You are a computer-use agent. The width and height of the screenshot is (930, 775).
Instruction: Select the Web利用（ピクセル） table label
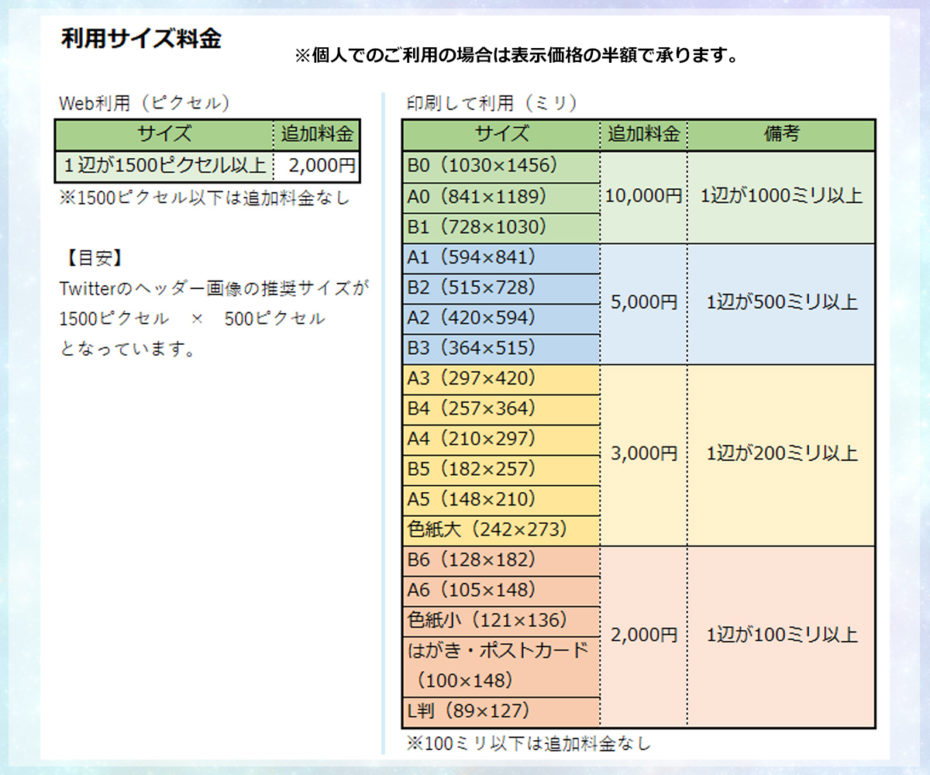click(x=145, y=103)
